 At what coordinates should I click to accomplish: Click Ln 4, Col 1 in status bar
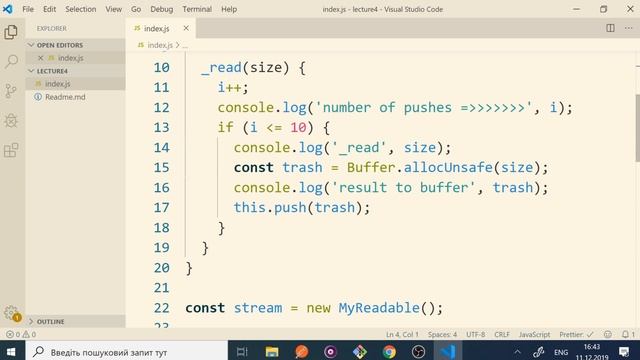(402, 334)
